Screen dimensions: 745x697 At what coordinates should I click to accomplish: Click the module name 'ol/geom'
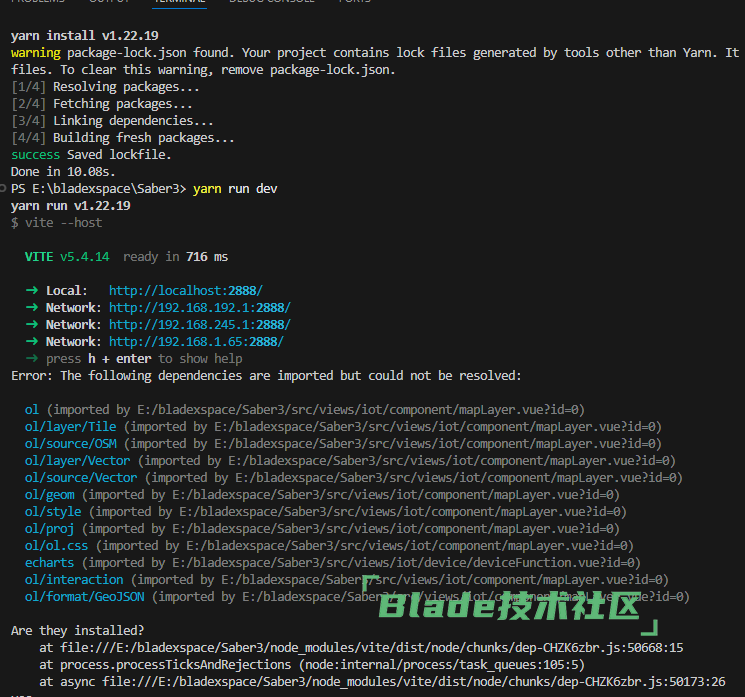point(49,495)
